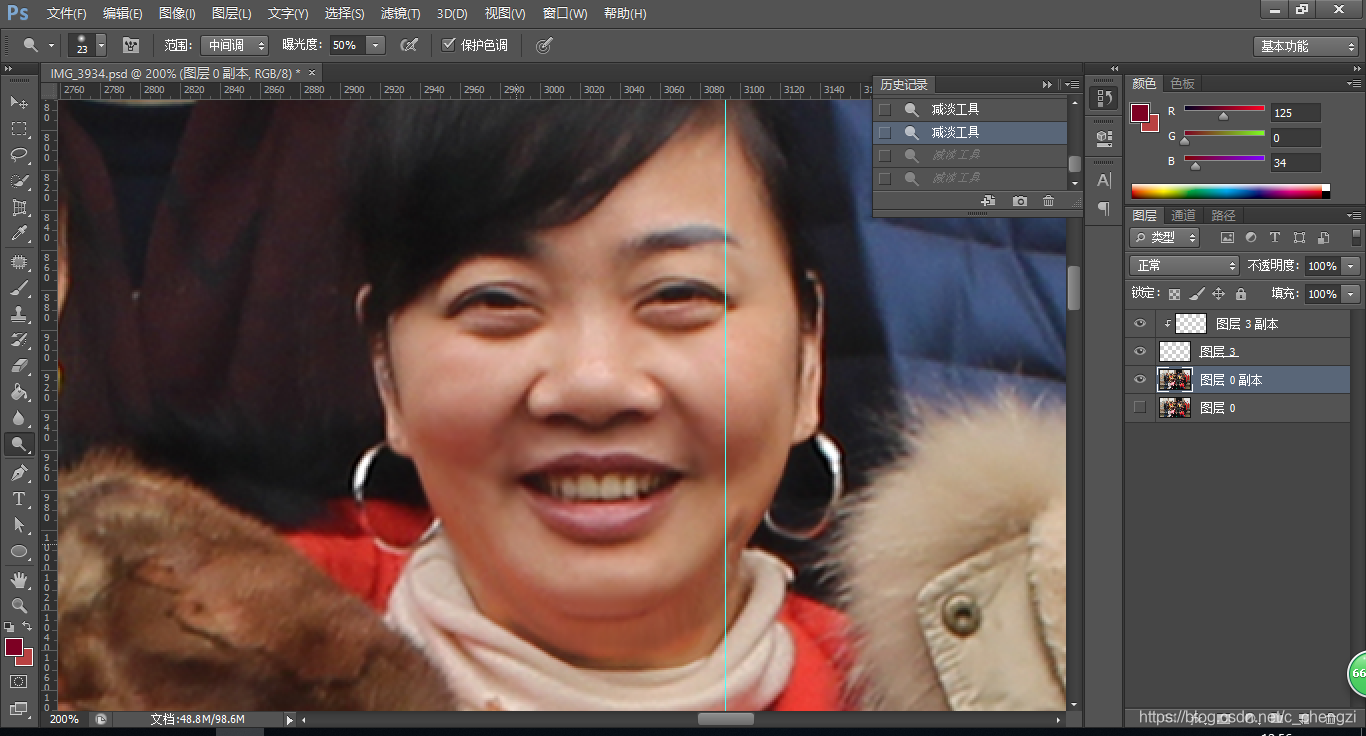Create snapshot in History panel
The image size is (1366, 736).
point(1019,201)
